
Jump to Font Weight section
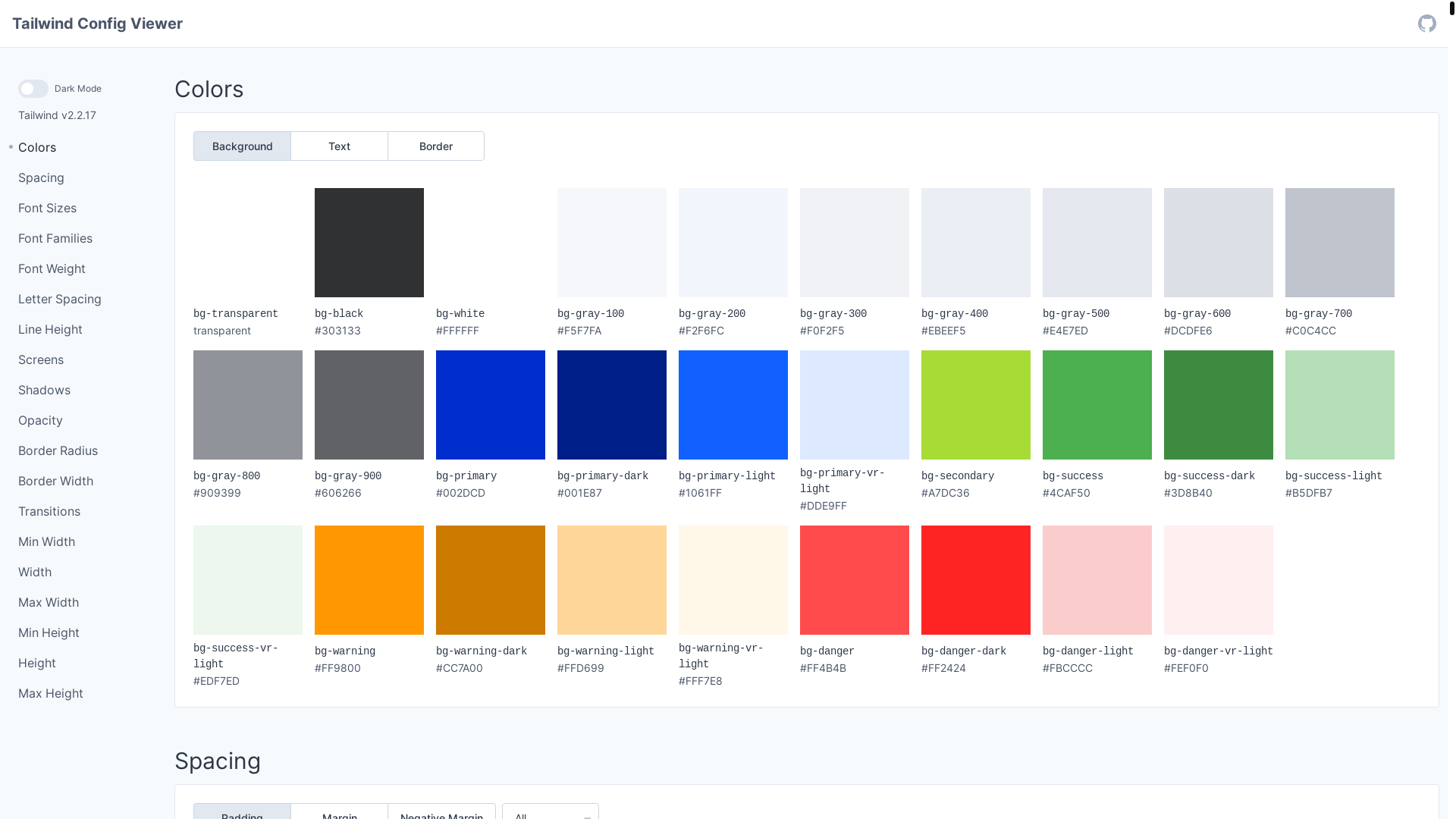(x=52, y=268)
